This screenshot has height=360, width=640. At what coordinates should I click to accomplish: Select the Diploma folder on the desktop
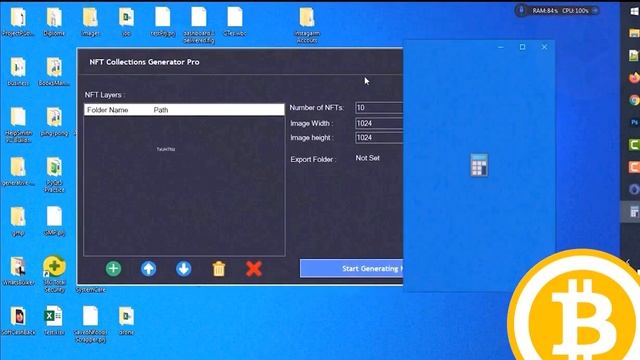(x=54, y=23)
